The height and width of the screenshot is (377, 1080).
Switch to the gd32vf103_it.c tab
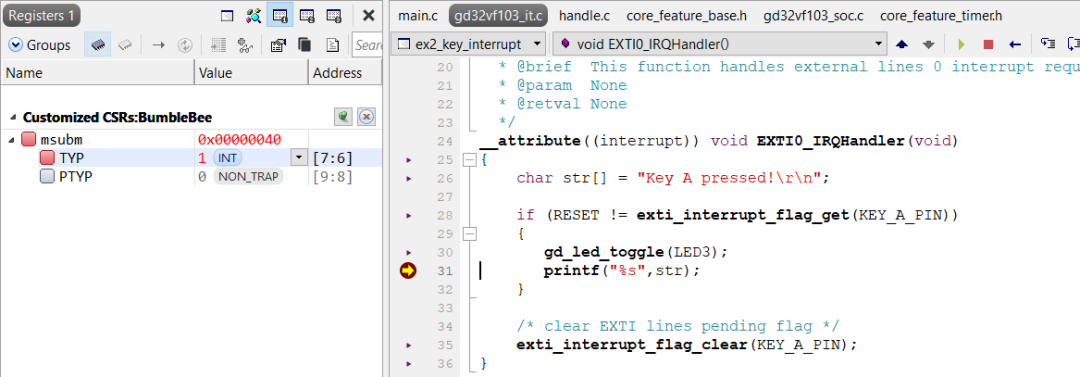pos(499,15)
